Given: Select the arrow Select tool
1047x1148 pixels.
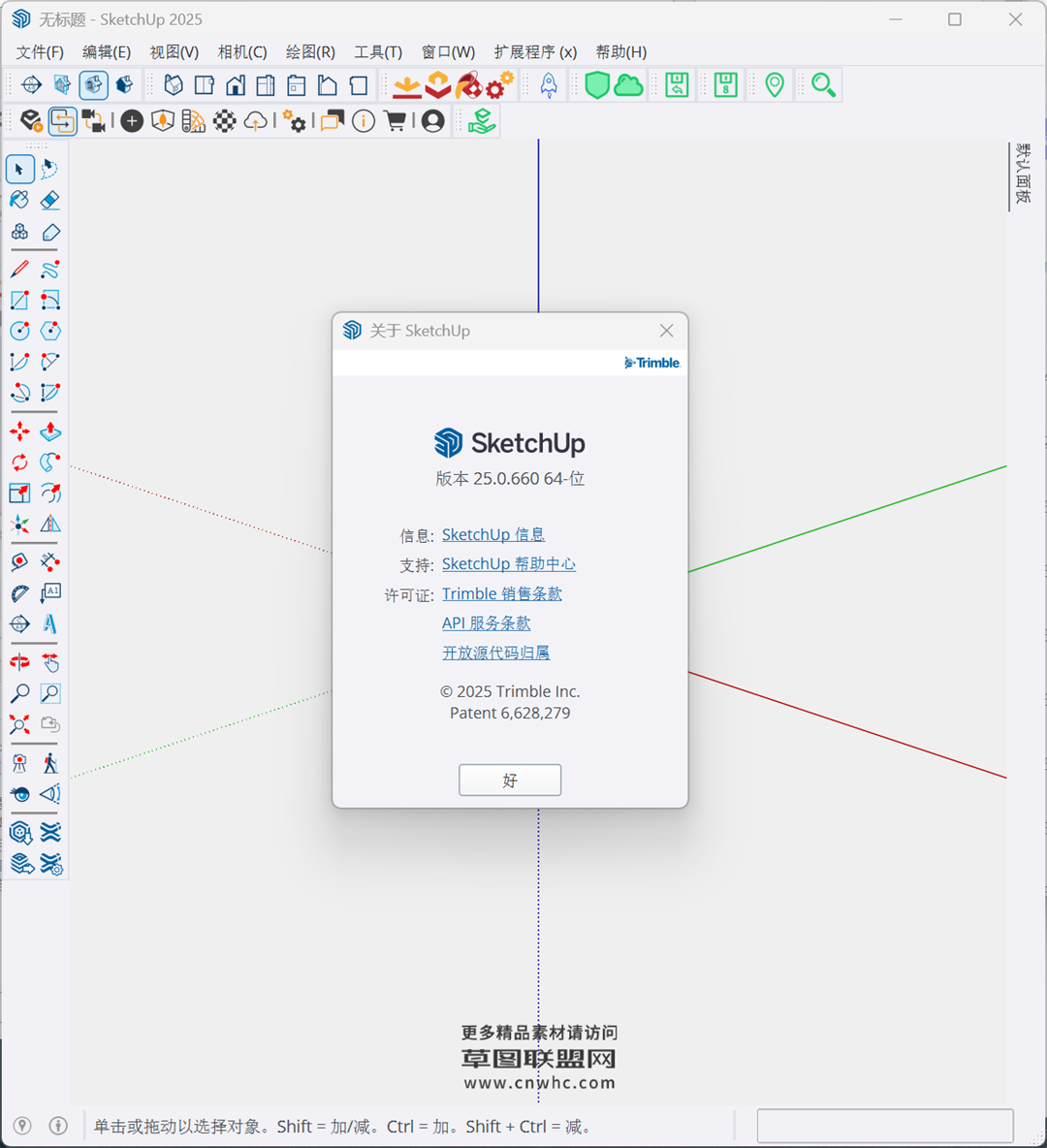Looking at the screenshot, I should pyautogui.click(x=19, y=169).
